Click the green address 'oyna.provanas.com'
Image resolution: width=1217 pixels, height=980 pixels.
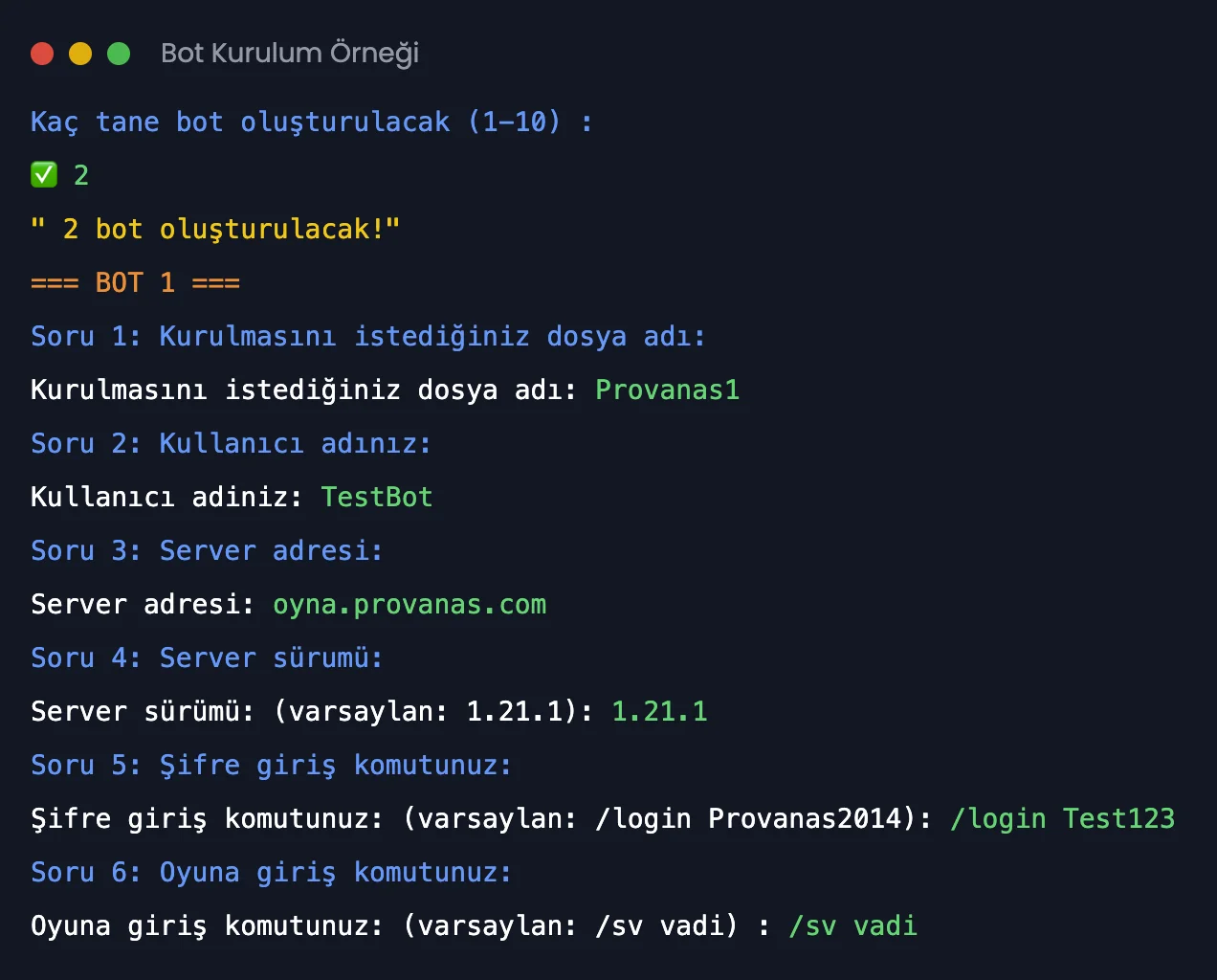409,605
